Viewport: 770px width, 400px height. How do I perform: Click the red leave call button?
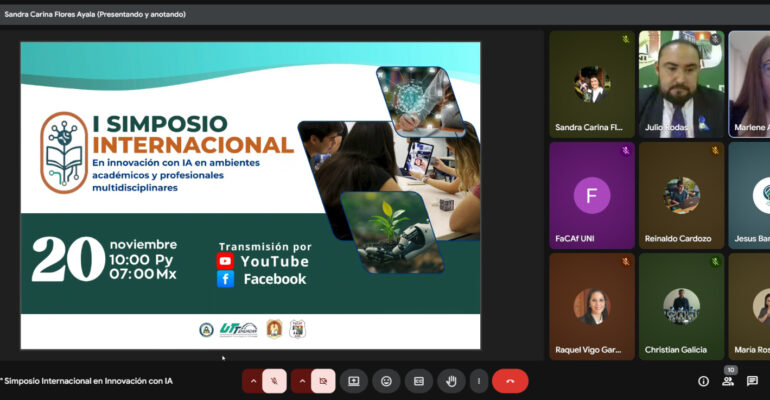pos(510,381)
